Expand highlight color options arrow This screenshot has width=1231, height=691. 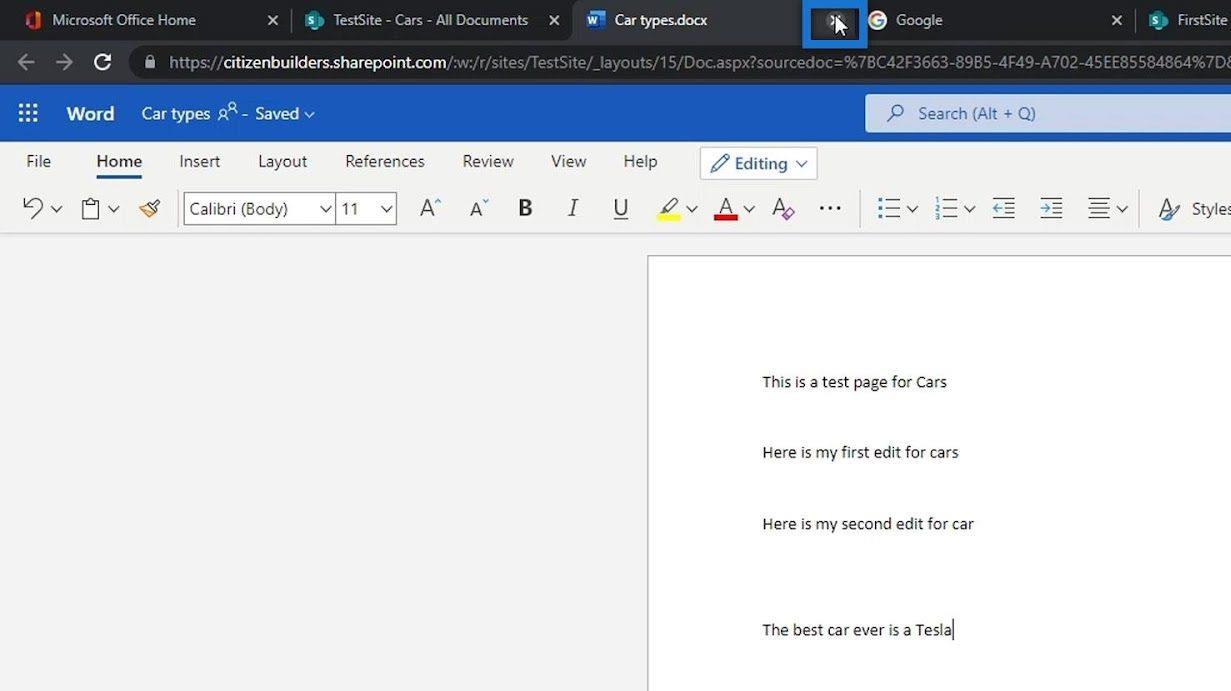[691, 209]
